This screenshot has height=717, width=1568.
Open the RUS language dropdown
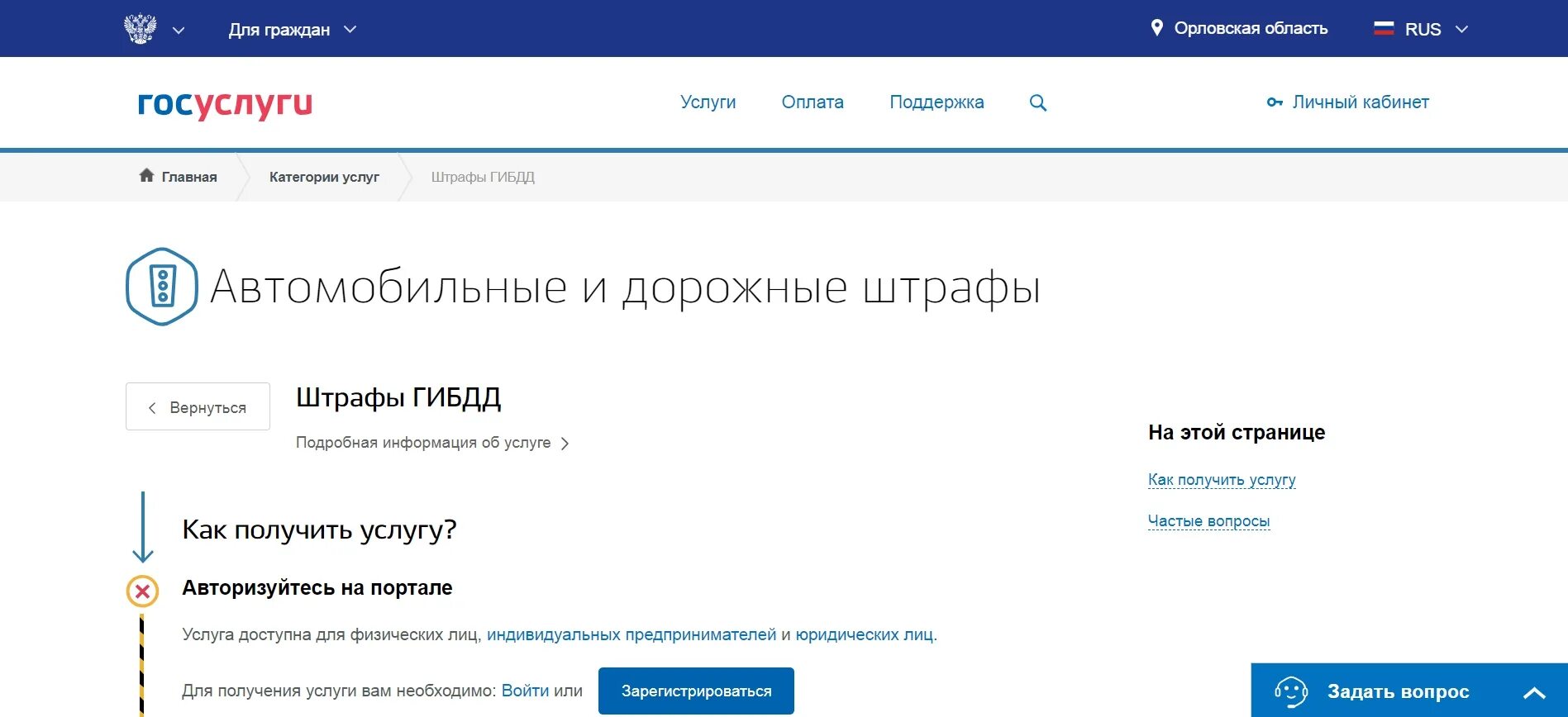tap(1421, 29)
